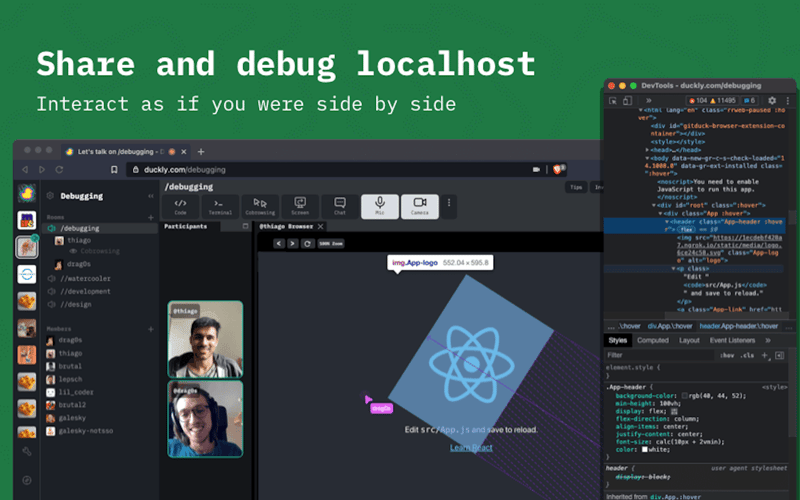800x500 pixels.
Task: Reload the shared browser page
Action: [x=307, y=243]
